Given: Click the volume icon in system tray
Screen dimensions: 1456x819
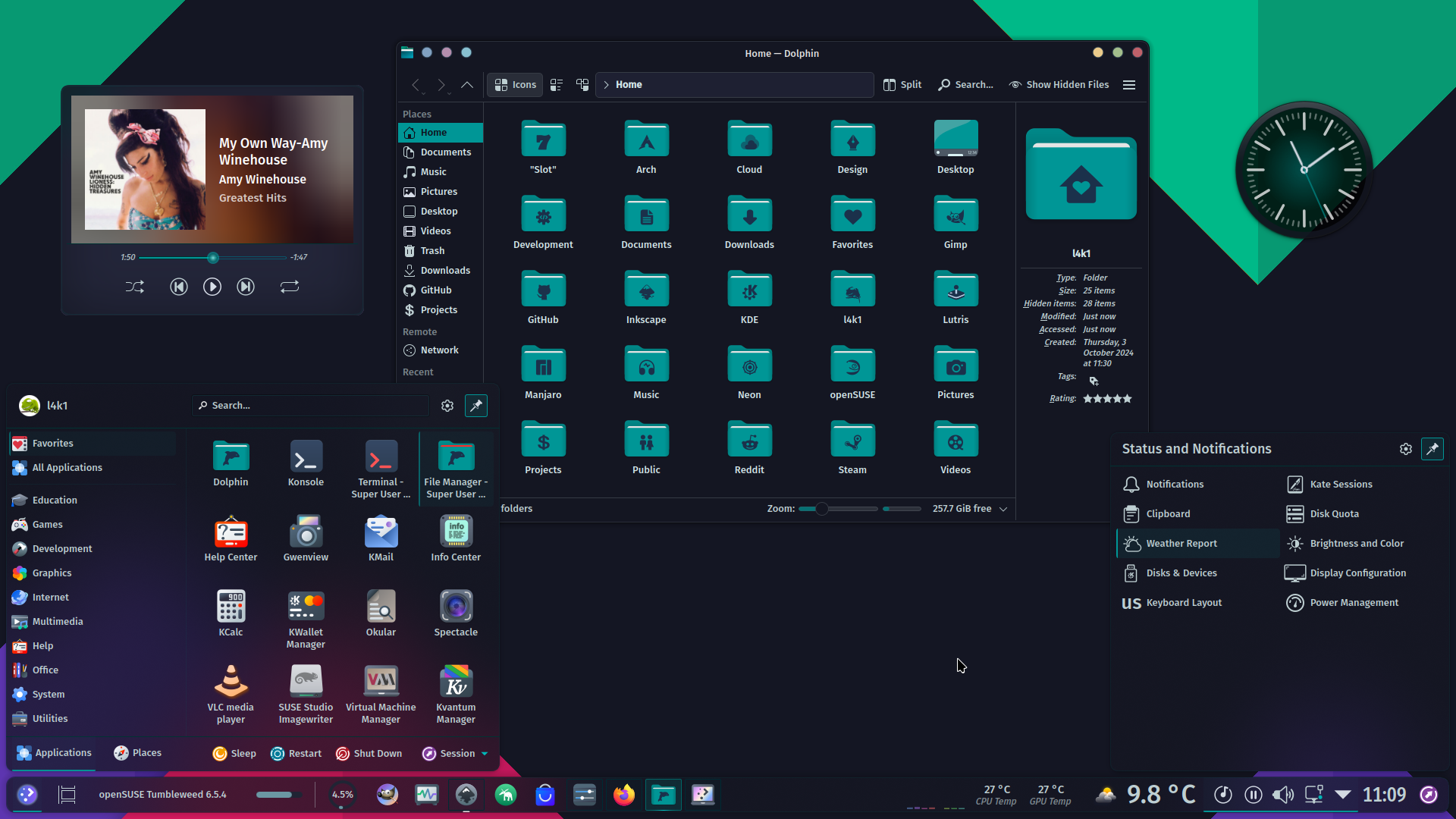Looking at the screenshot, I should pos(1283,795).
